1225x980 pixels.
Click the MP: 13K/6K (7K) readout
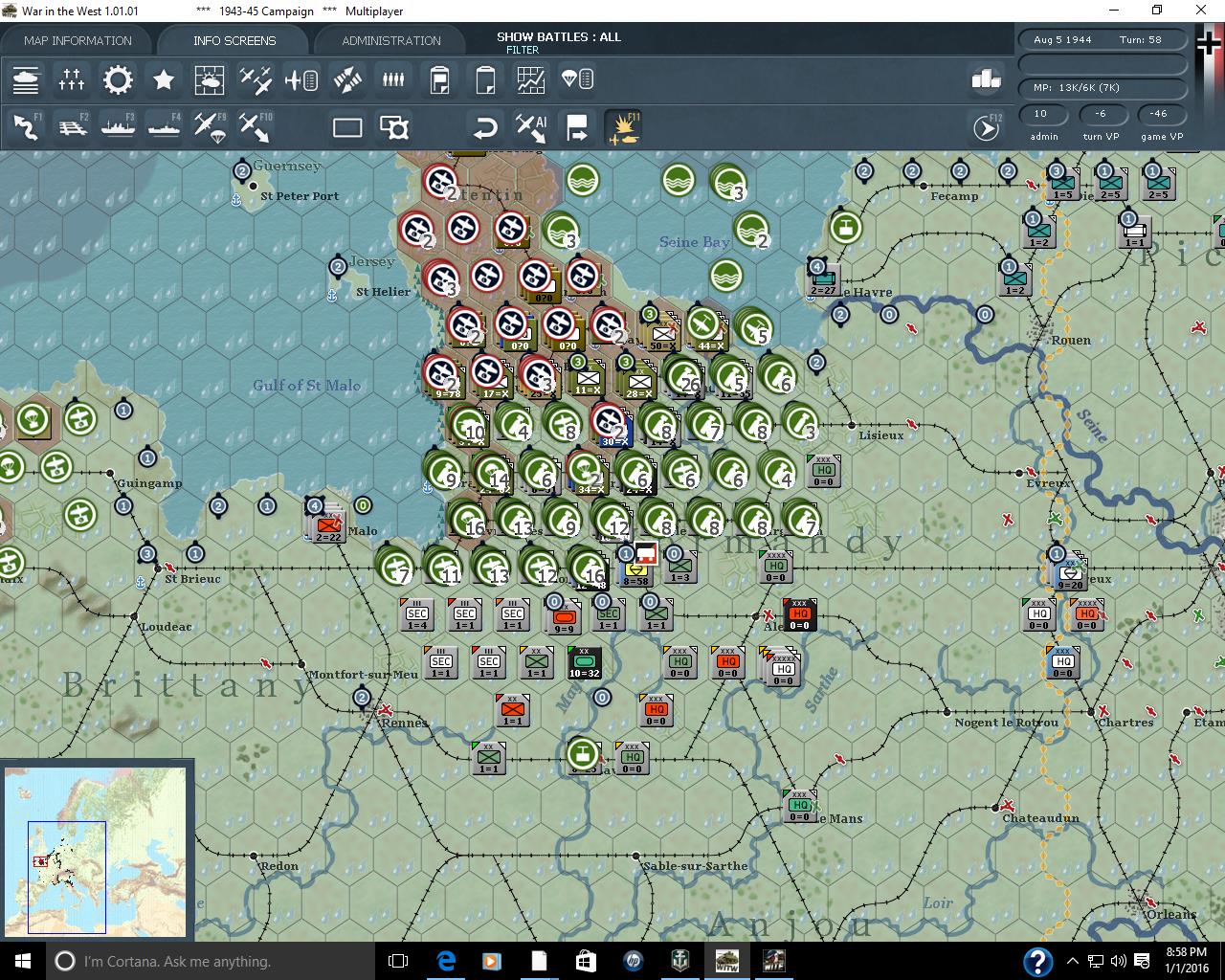[1077, 88]
